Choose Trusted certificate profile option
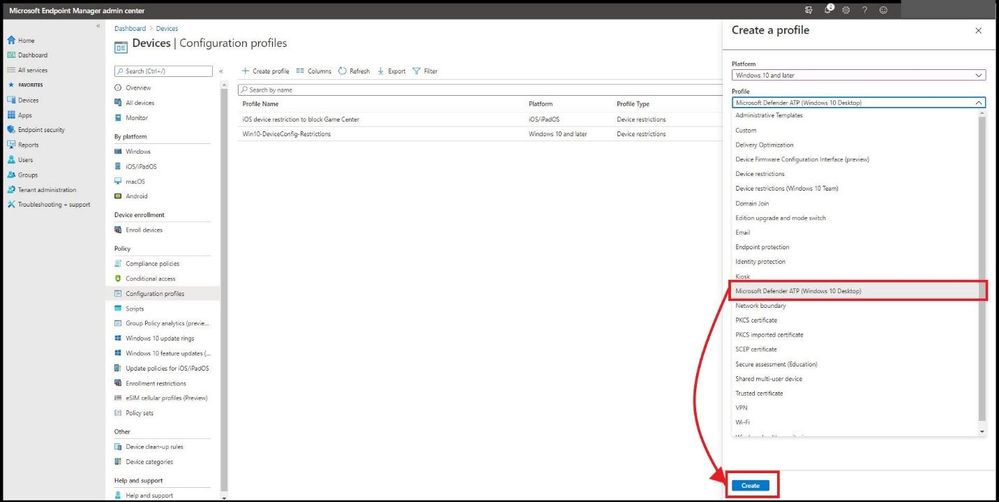The height and width of the screenshot is (502, 999). (x=759, y=394)
